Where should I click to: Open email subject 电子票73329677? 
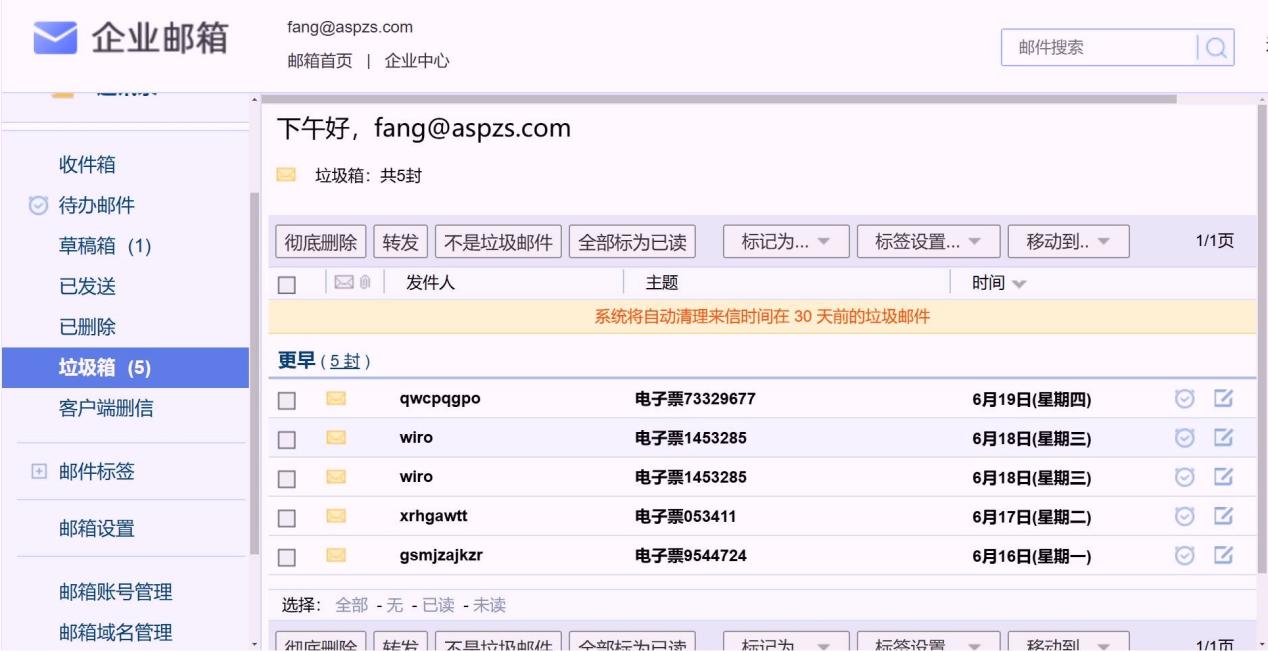pyautogui.click(x=695, y=399)
